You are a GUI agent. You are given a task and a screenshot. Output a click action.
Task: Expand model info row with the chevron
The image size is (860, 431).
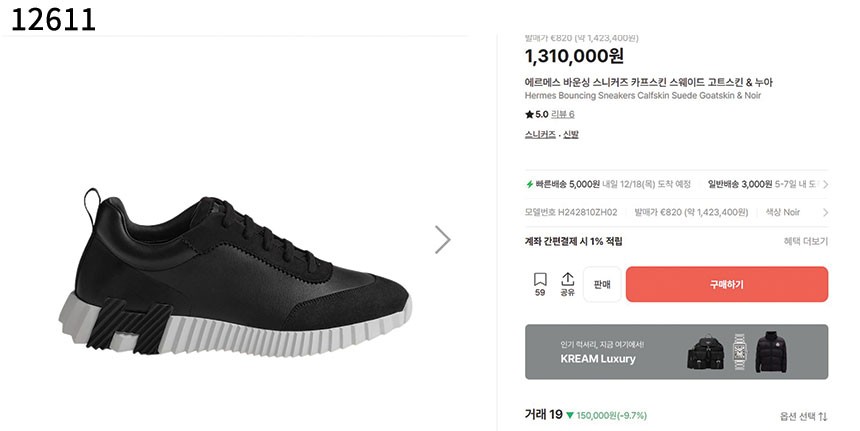point(825,212)
